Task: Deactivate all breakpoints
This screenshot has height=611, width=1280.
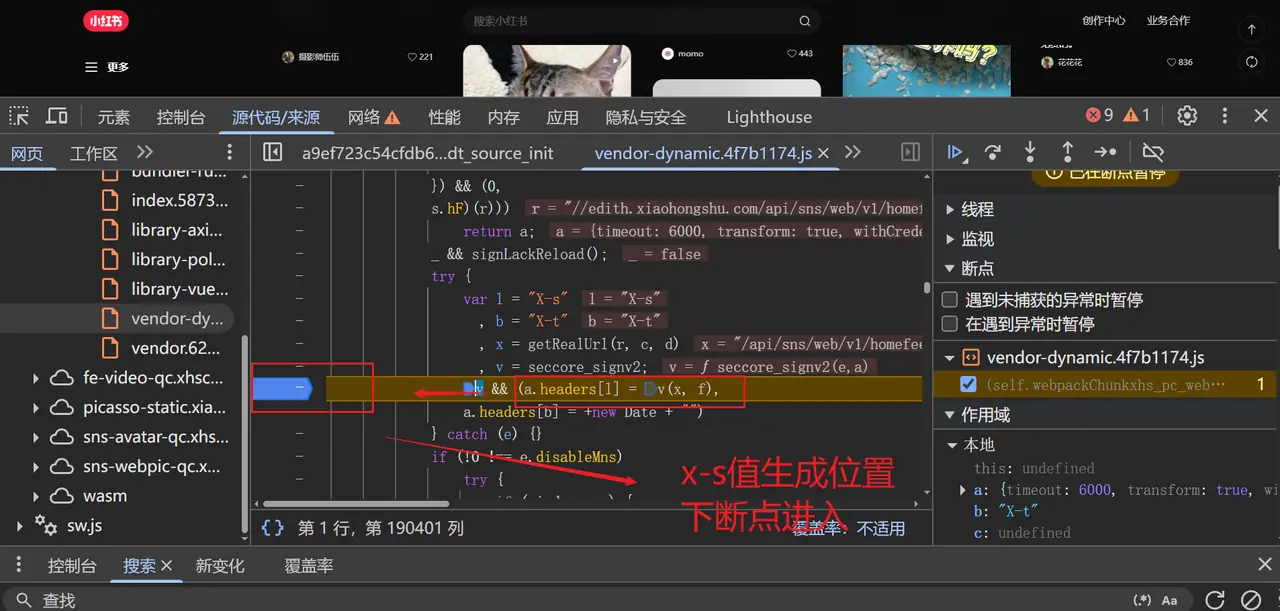Action: (1152, 152)
